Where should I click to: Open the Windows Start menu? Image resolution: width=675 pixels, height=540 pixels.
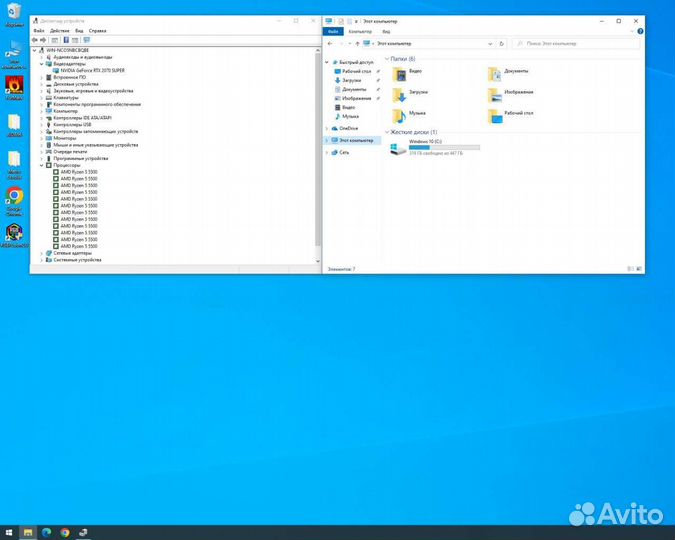point(9,533)
